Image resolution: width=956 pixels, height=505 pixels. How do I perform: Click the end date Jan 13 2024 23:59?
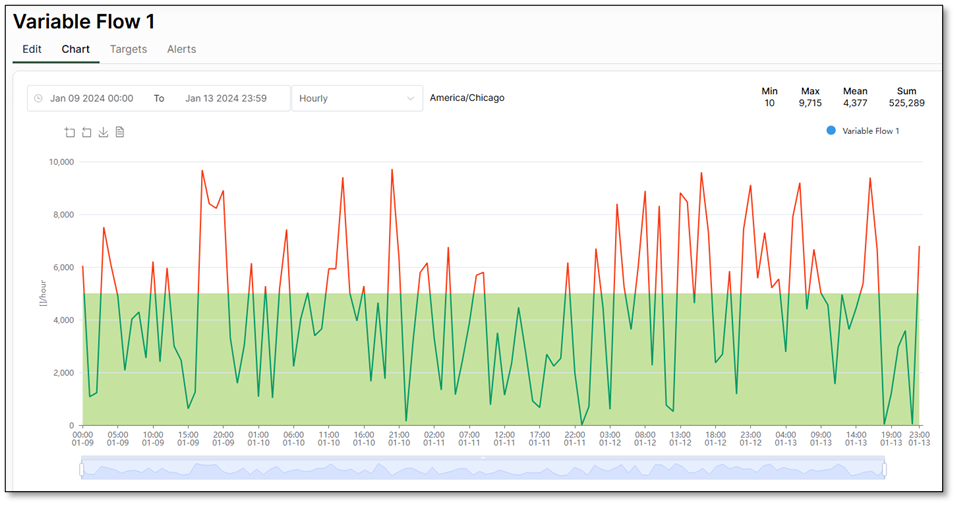coord(226,98)
